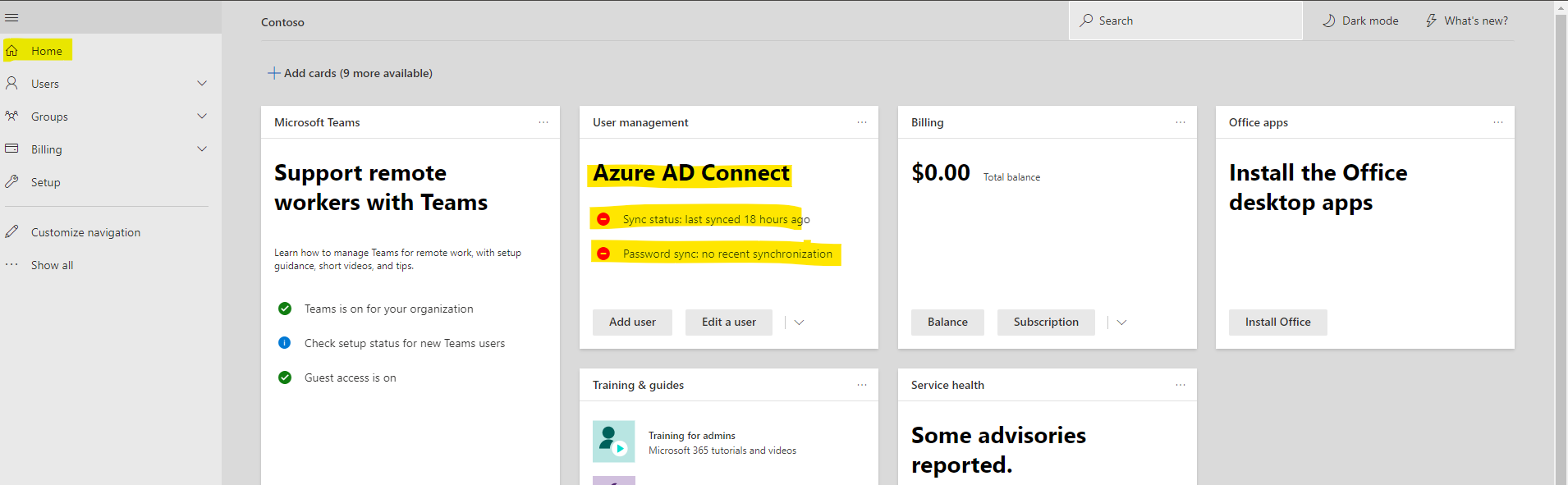1568x485 pixels.
Task: Open more actions chevron in Billing card
Action: 1121,323
